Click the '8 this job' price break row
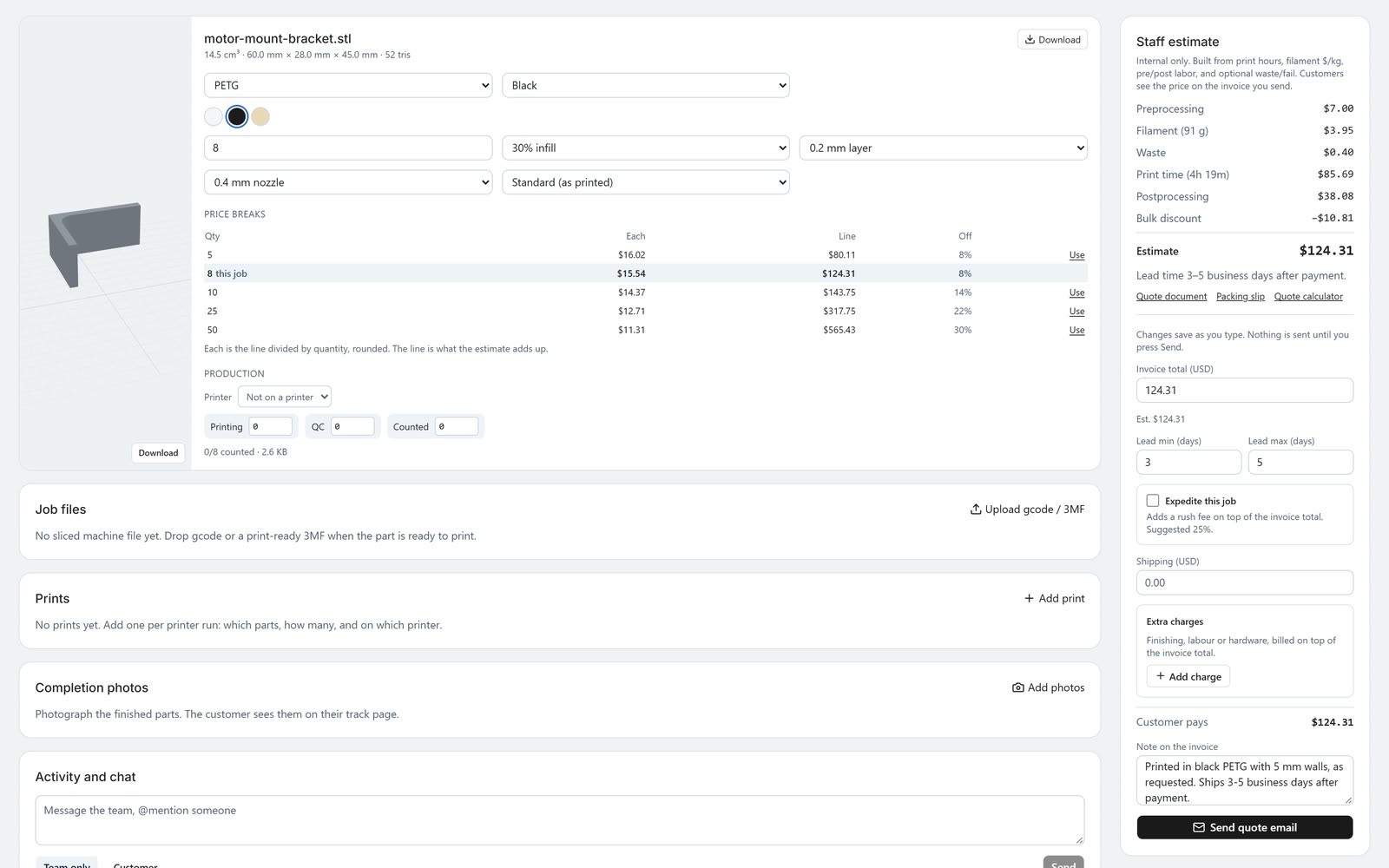This screenshot has width=1389, height=868. pos(645,273)
